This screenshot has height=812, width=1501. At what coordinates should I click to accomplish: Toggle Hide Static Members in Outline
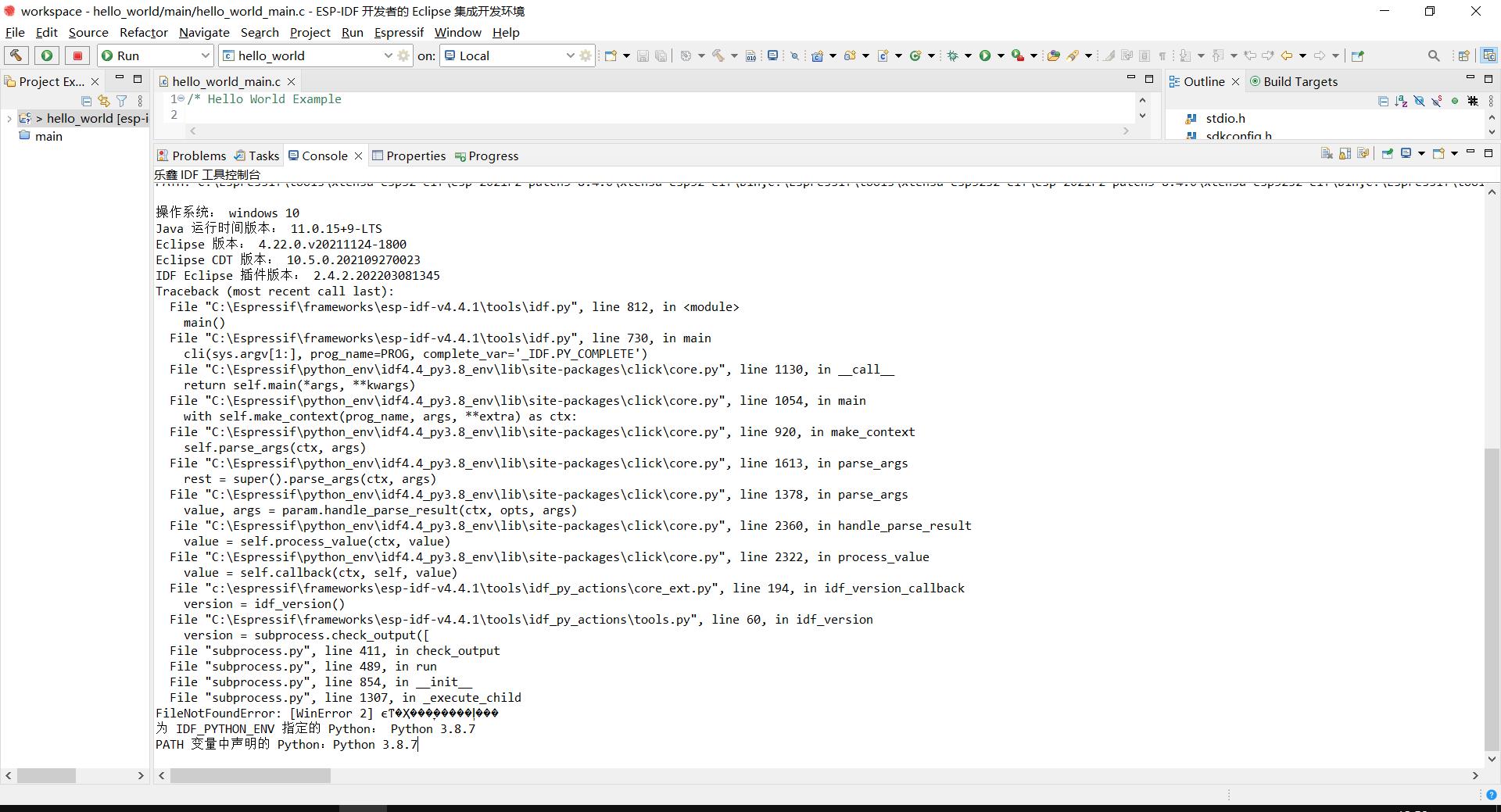(x=1437, y=101)
